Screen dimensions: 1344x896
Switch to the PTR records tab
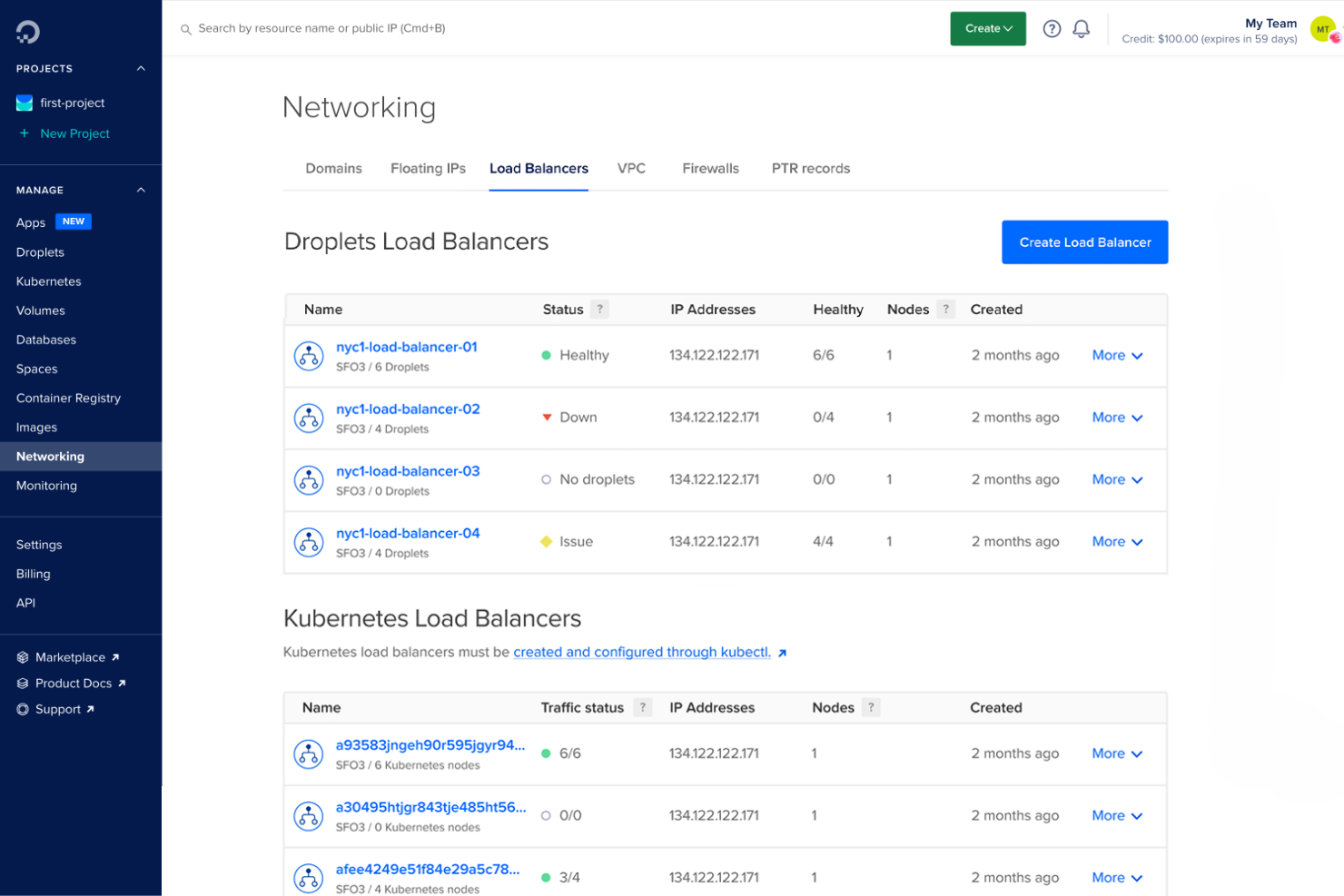point(811,169)
